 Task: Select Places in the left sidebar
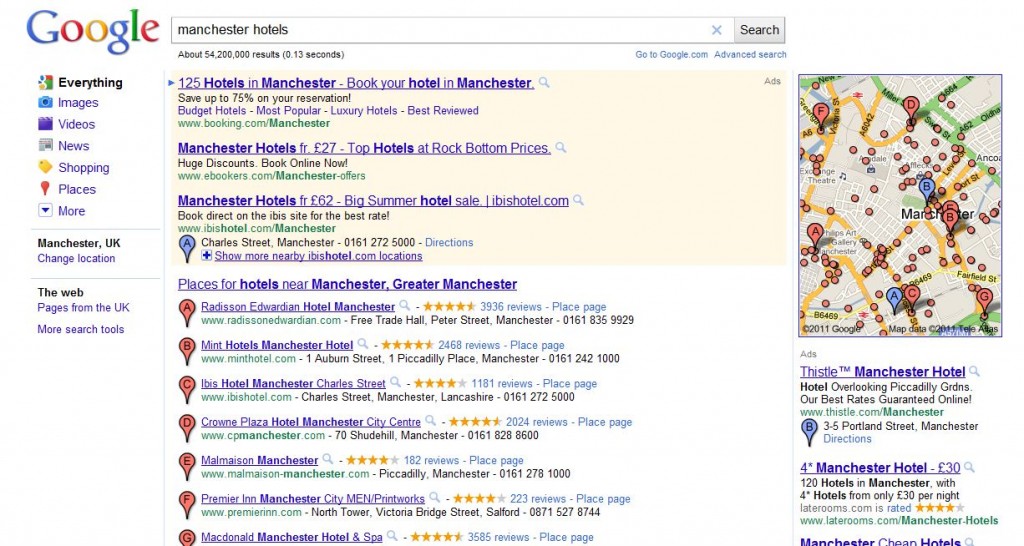(x=77, y=189)
